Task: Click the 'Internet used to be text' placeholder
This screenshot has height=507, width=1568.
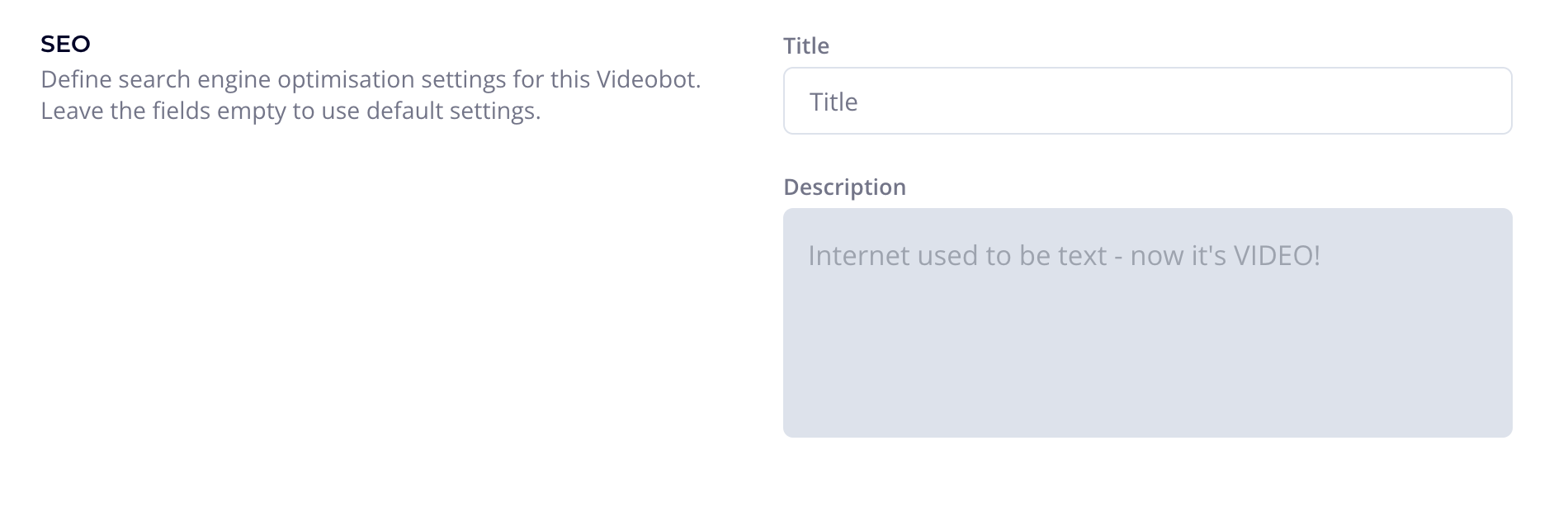Action: pyautogui.click(x=1064, y=256)
